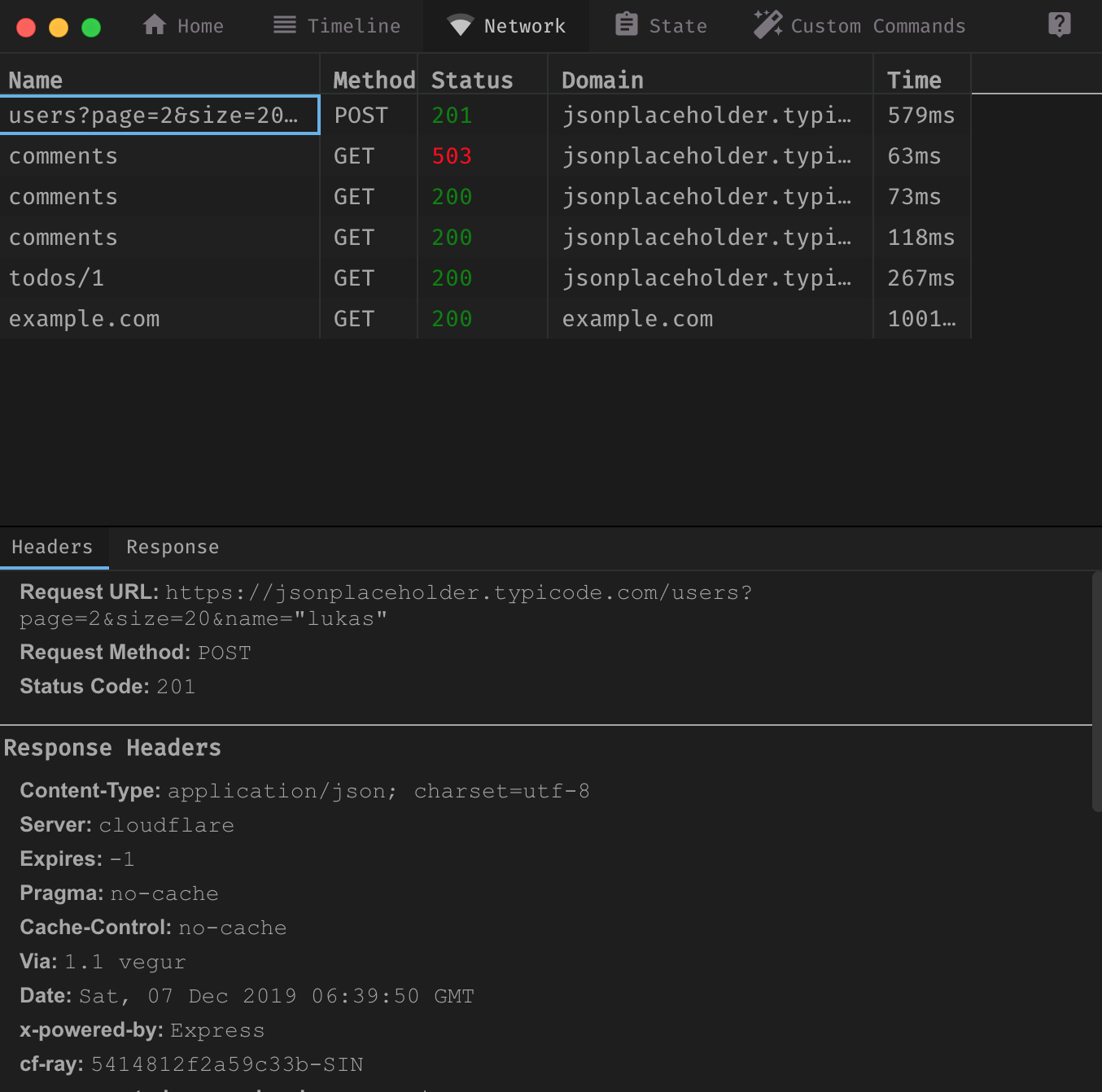Switch to the Response details tab
The image size is (1102, 1092).
coord(173,547)
